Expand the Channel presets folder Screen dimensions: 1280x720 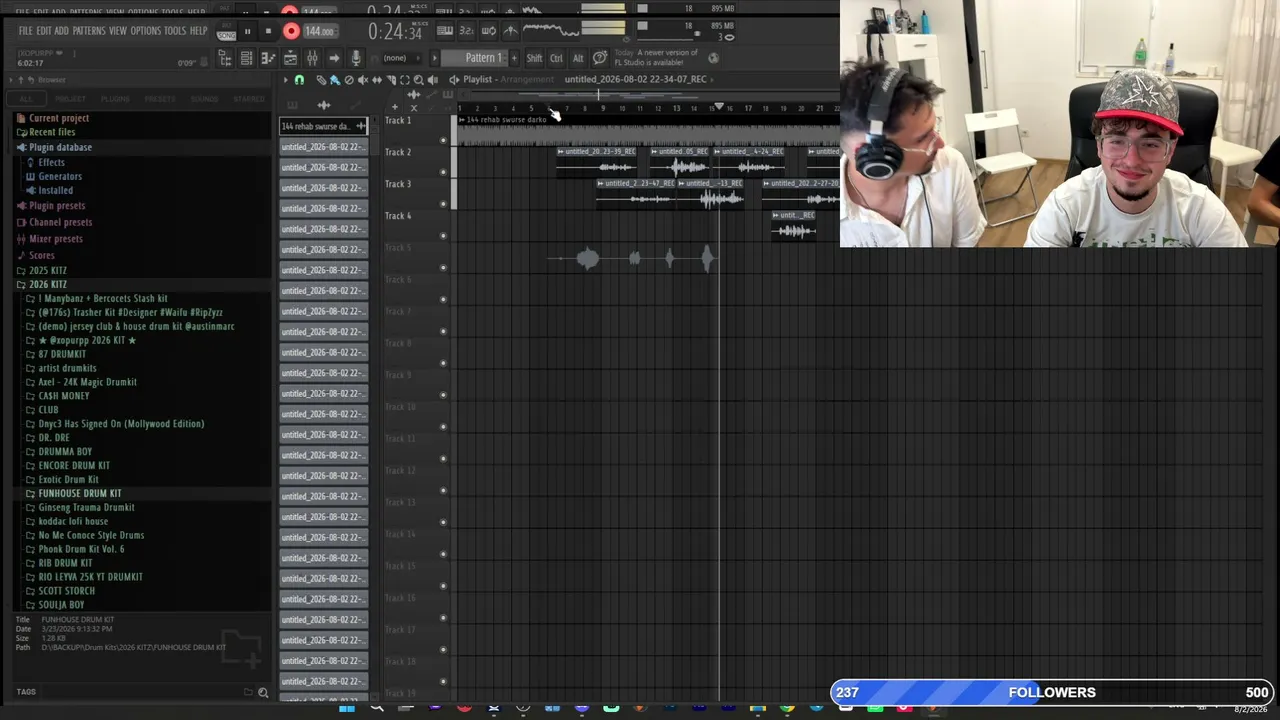click(x=60, y=222)
